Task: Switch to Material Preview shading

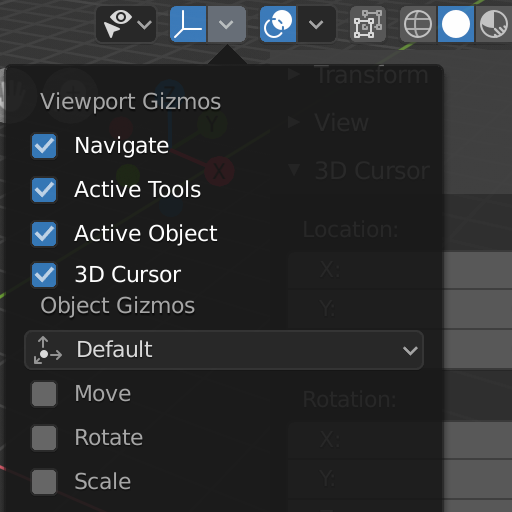Action: [x=494, y=24]
